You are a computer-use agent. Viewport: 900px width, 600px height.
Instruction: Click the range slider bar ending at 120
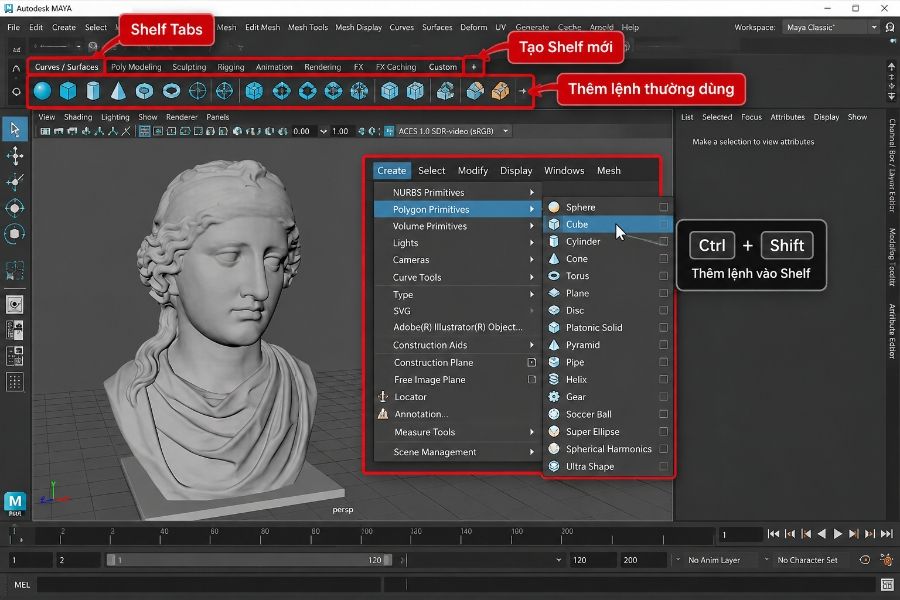pos(250,560)
